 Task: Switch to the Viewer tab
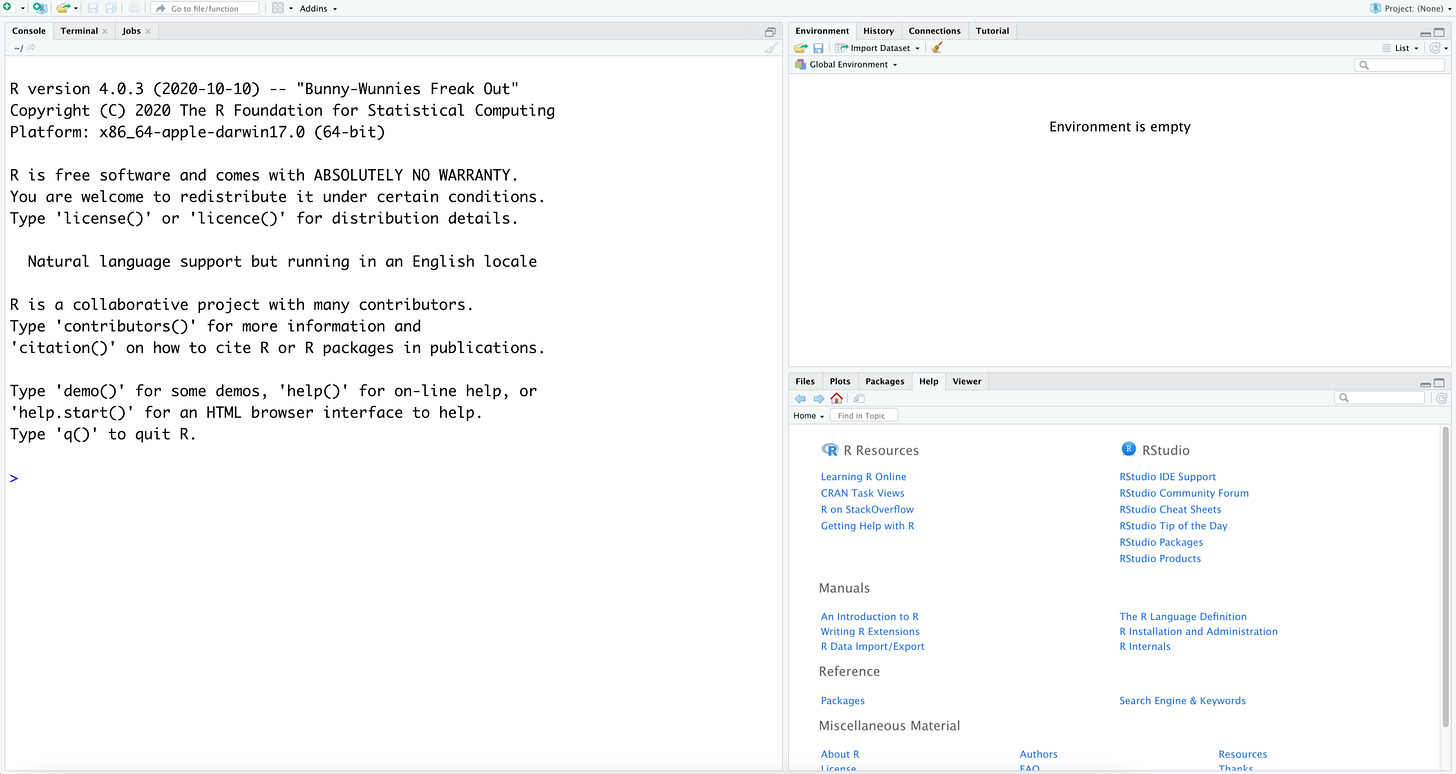pos(967,381)
